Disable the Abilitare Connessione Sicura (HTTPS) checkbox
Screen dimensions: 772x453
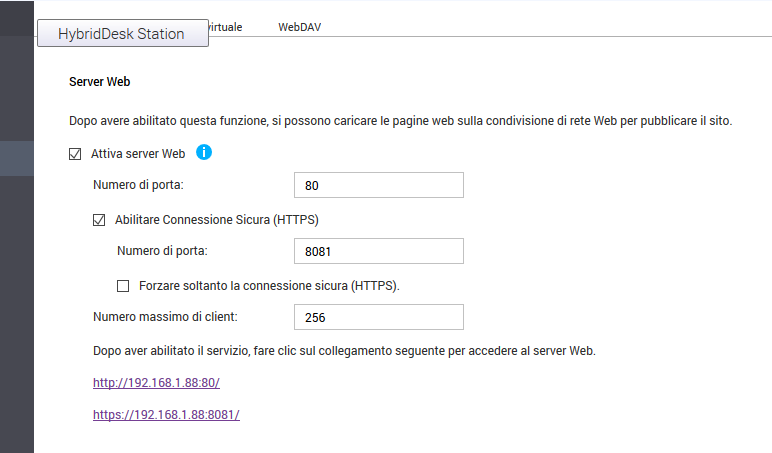pos(99,220)
